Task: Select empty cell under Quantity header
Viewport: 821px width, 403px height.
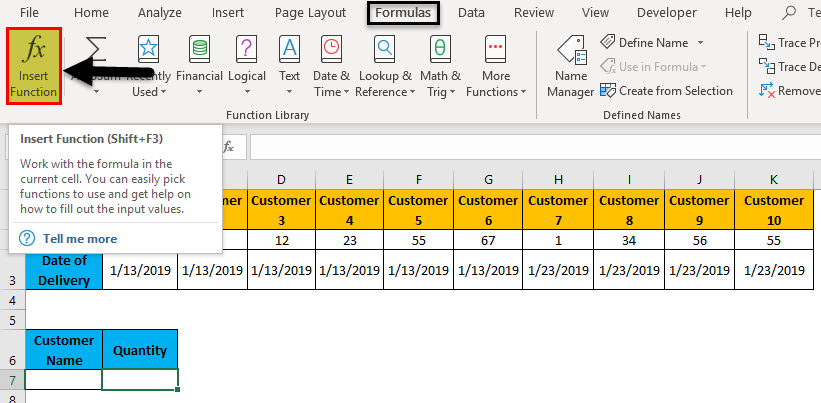Action: pyautogui.click(x=140, y=380)
